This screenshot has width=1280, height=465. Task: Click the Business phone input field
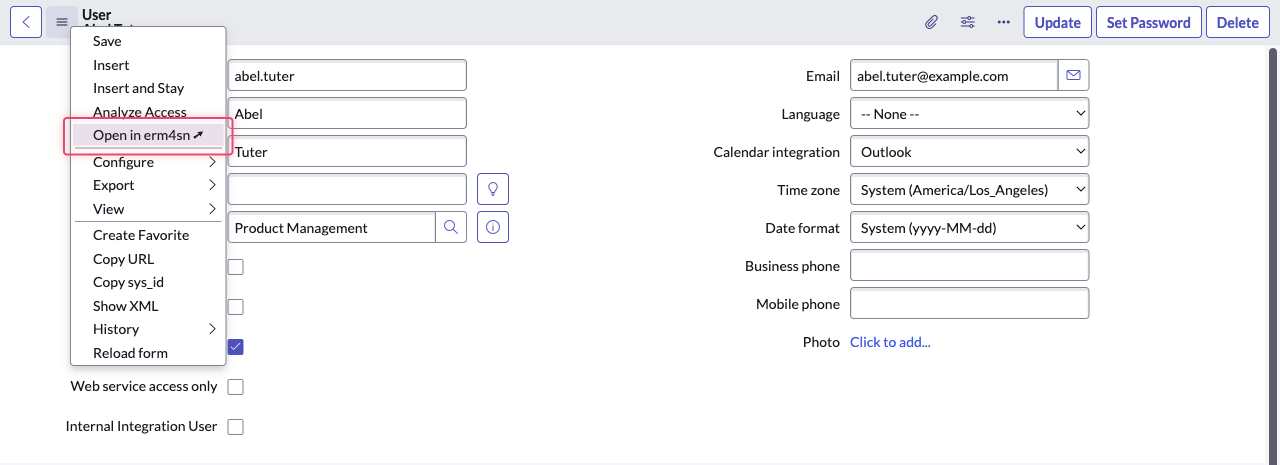pyautogui.click(x=969, y=266)
